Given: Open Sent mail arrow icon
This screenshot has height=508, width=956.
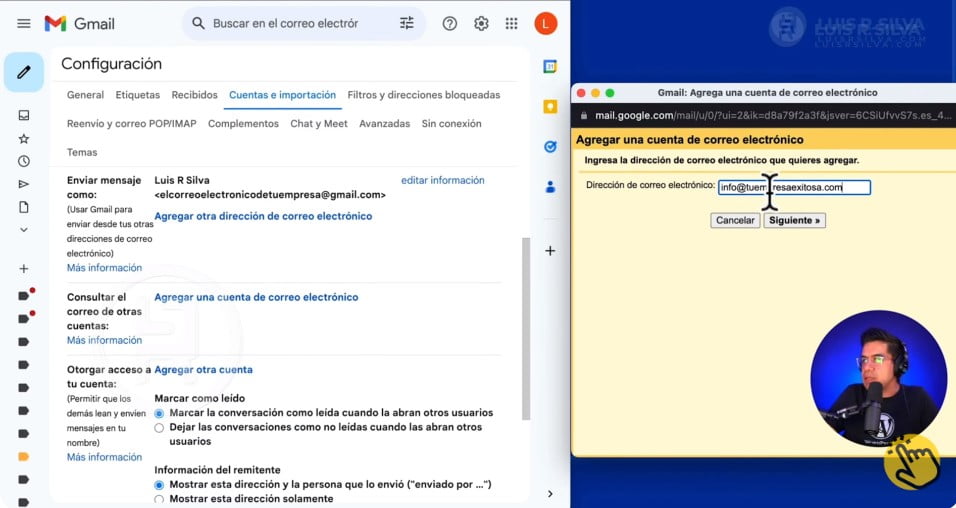Looking at the screenshot, I should (24, 184).
